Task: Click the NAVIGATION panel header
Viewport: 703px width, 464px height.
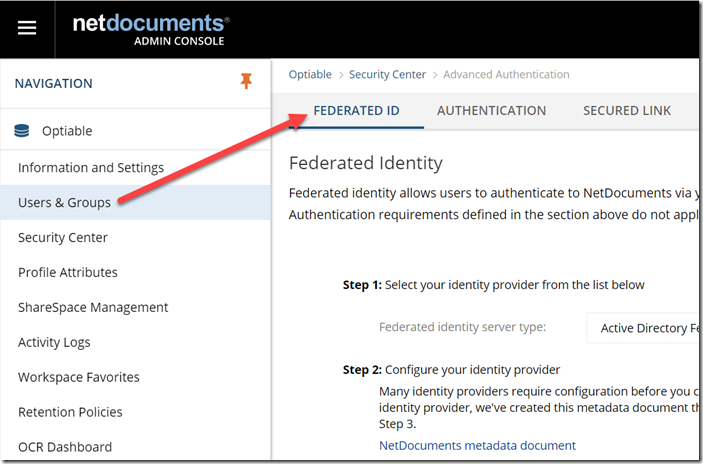Action: point(54,83)
